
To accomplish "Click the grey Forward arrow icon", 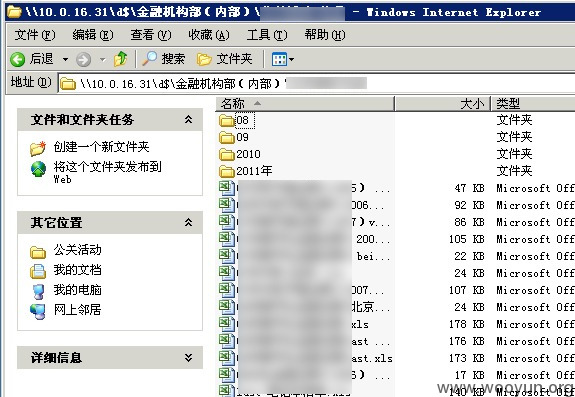I will (83, 59).
